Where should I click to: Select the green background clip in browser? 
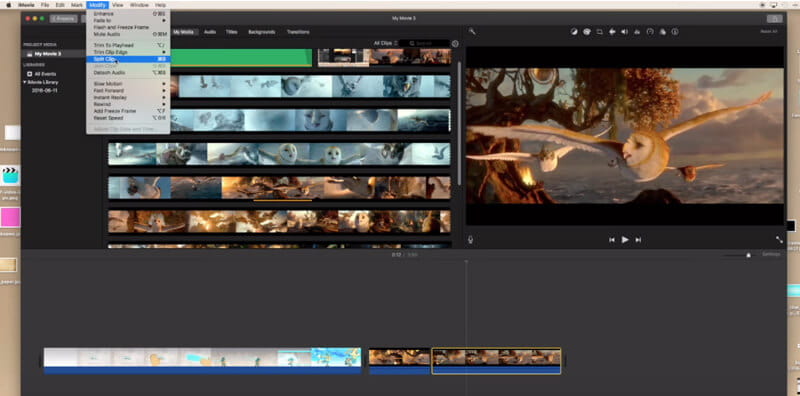point(241,58)
